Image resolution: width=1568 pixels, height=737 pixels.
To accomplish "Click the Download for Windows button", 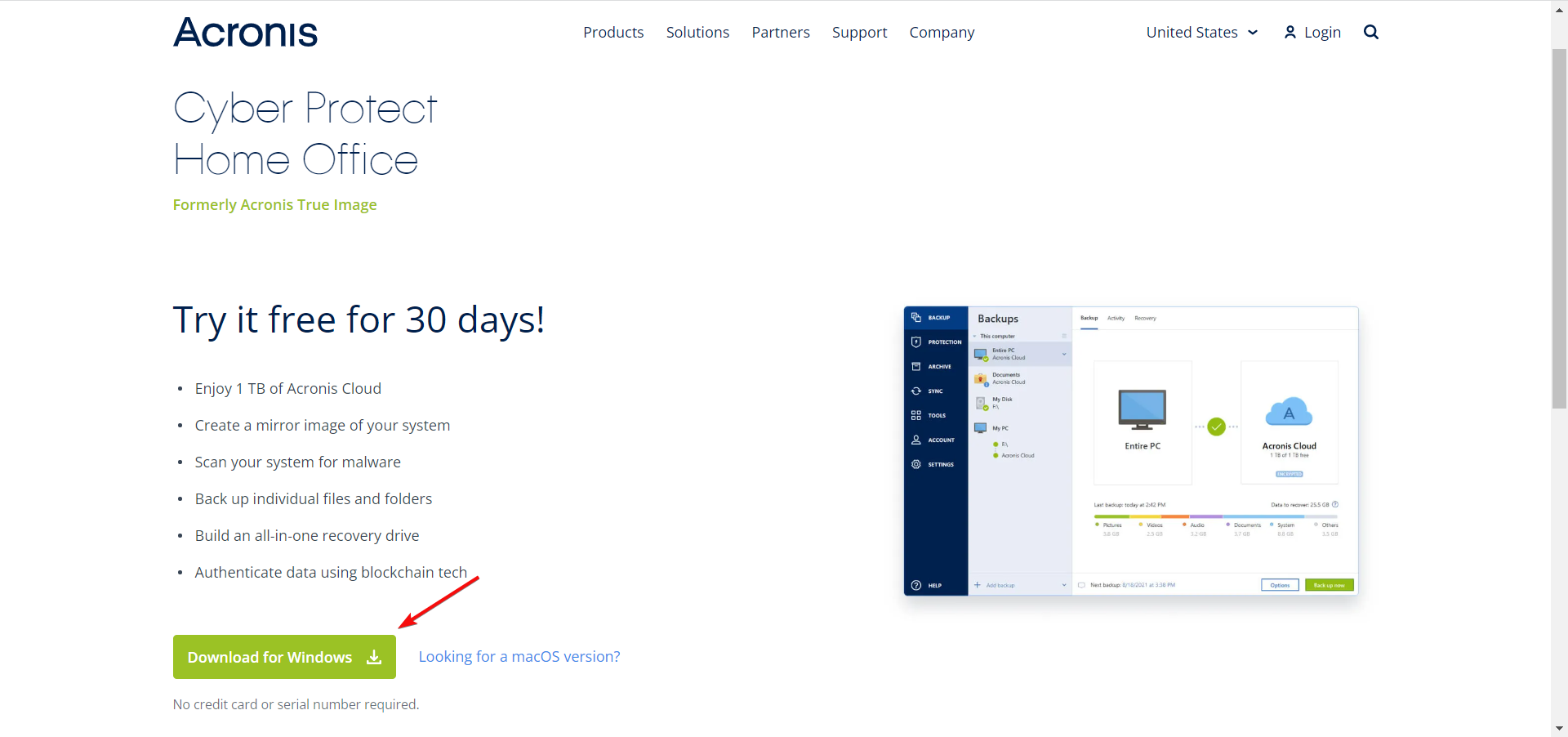I will (x=284, y=657).
